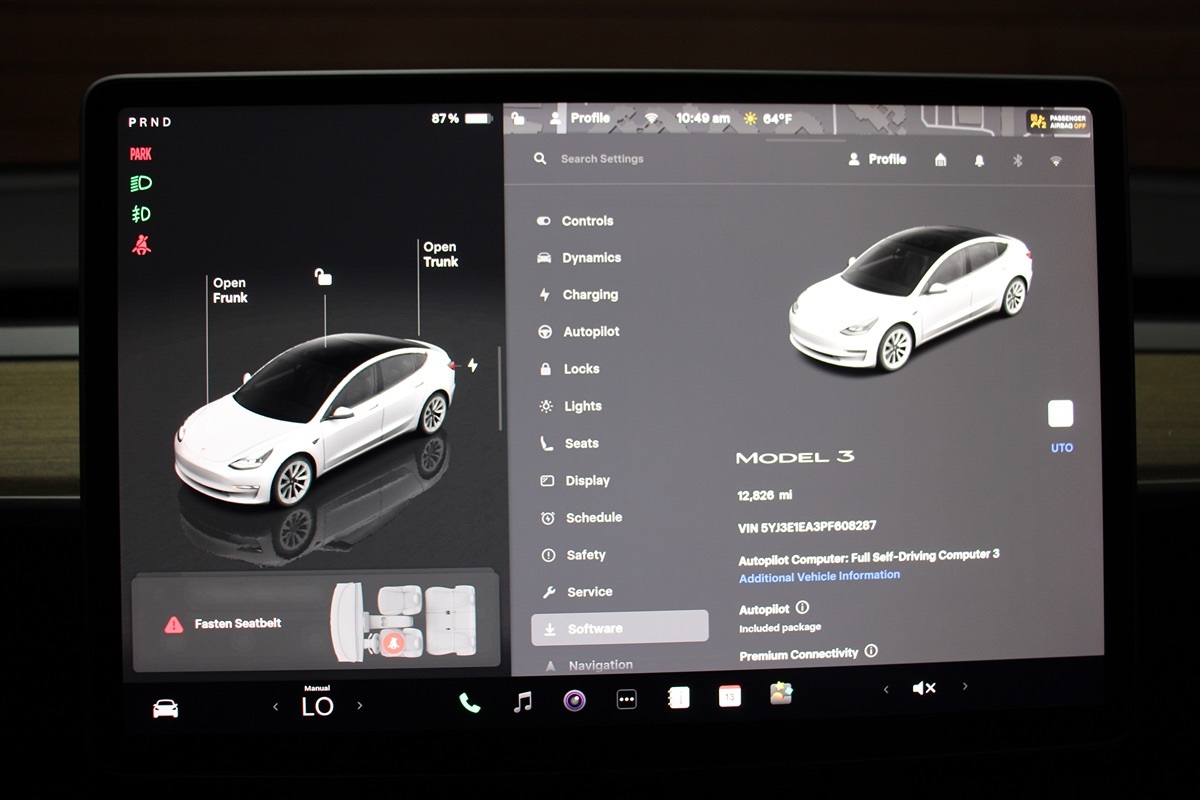Launch the dashcam camera app

[x=574, y=700]
